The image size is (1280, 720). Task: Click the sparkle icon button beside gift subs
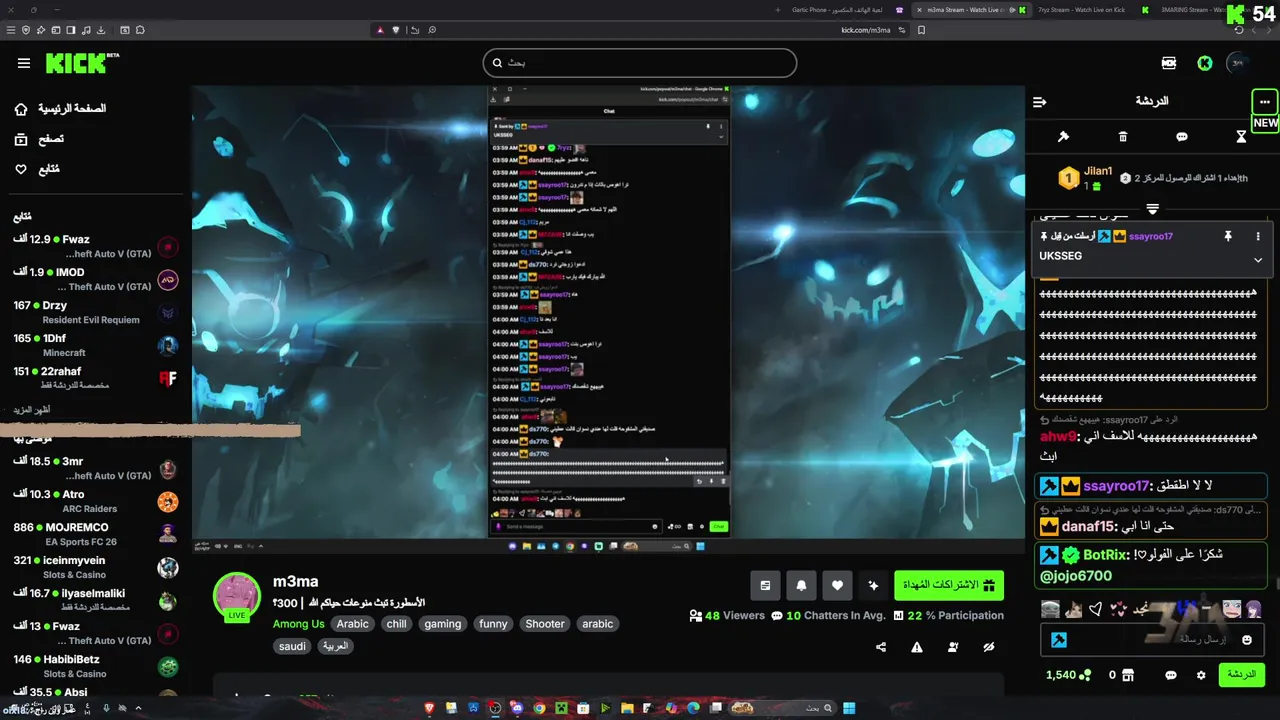coord(873,585)
